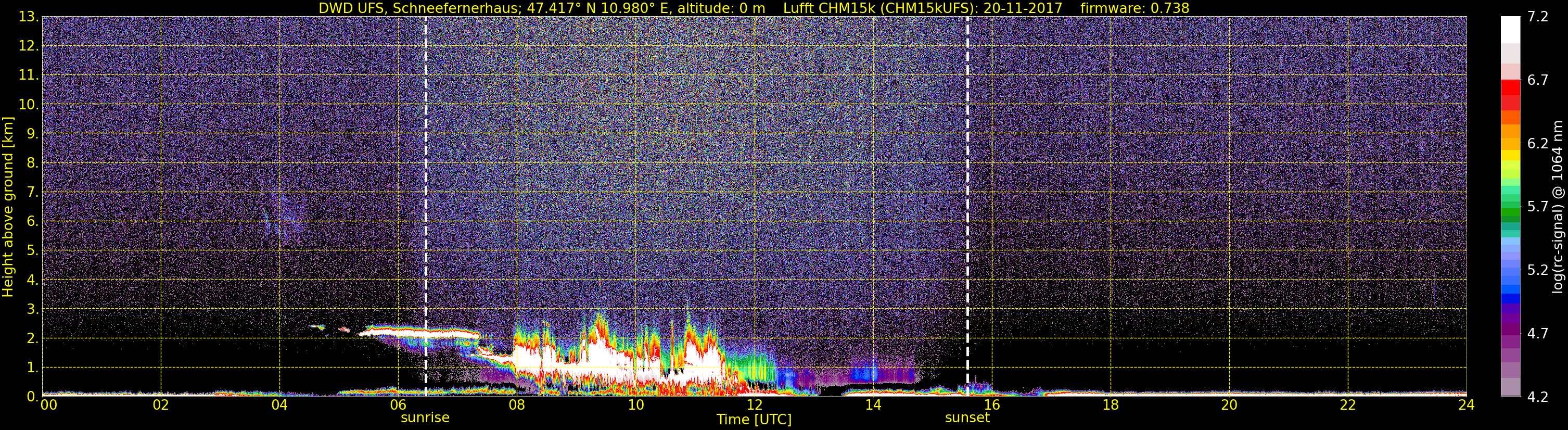Click the y-axis tick label '2.'
The image size is (1568, 430).
click(x=32, y=338)
